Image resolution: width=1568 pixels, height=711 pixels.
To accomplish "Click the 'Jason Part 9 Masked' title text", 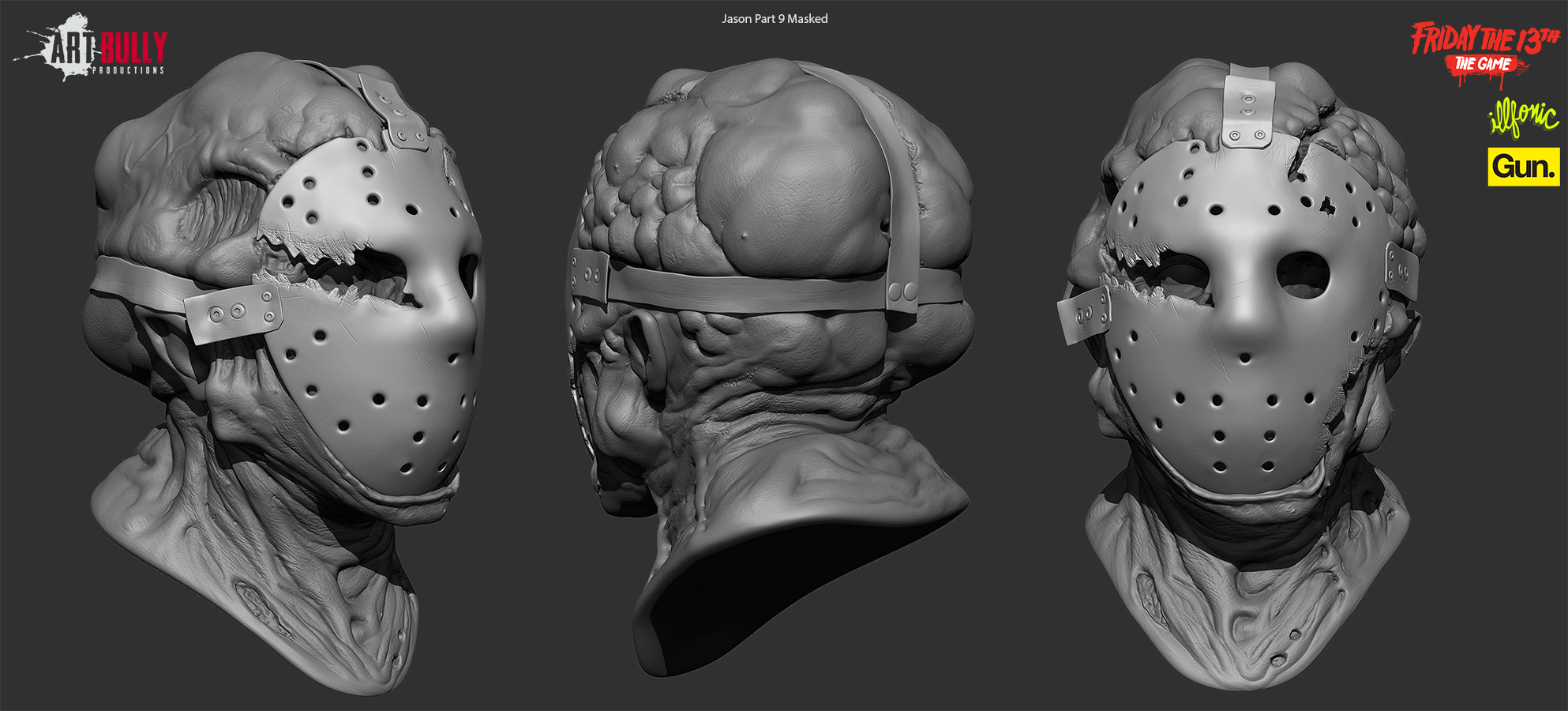I will click(x=775, y=18).
